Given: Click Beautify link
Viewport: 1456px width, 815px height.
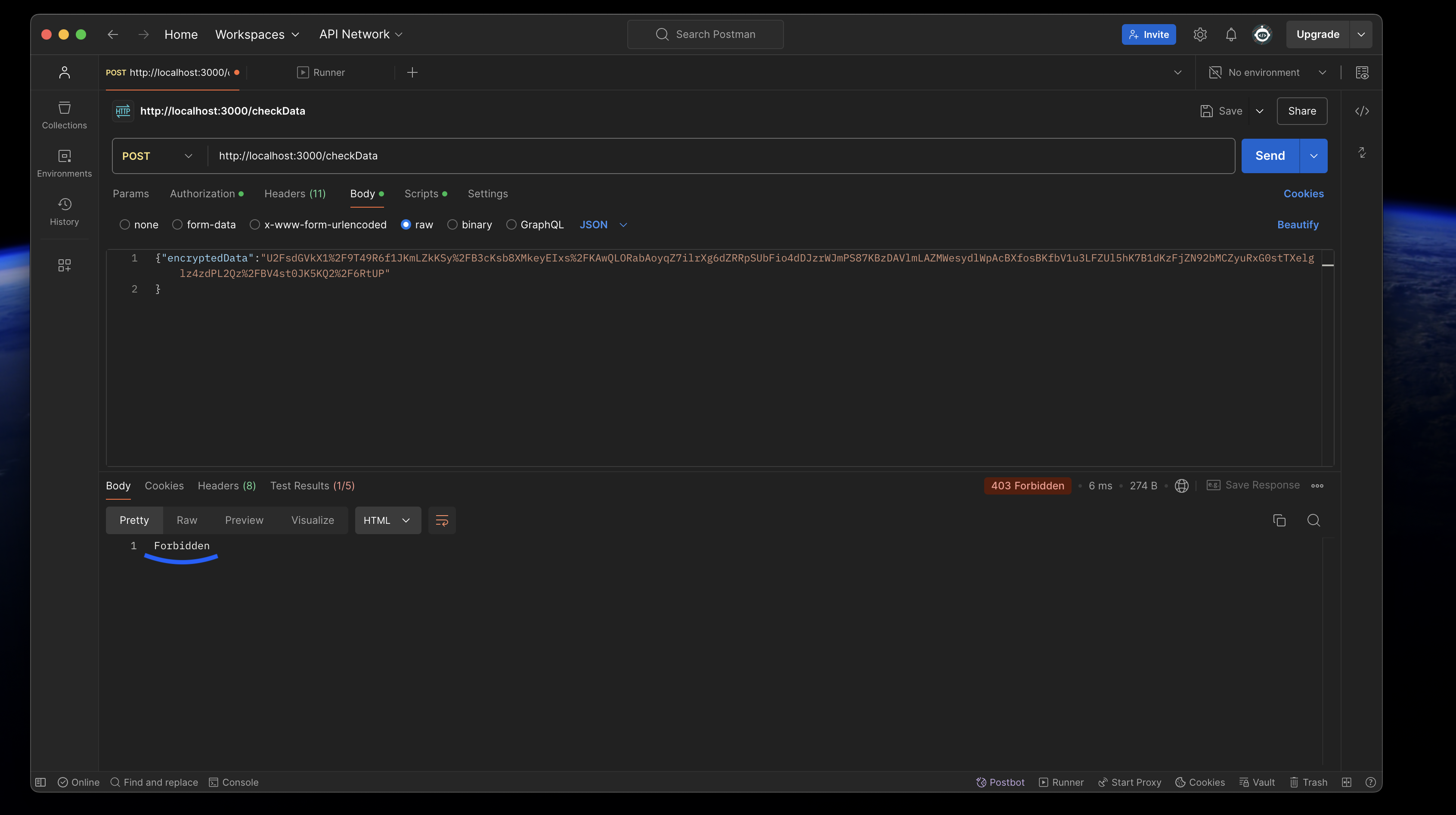Looking at the screenshot, I should tap(1298, 224).
